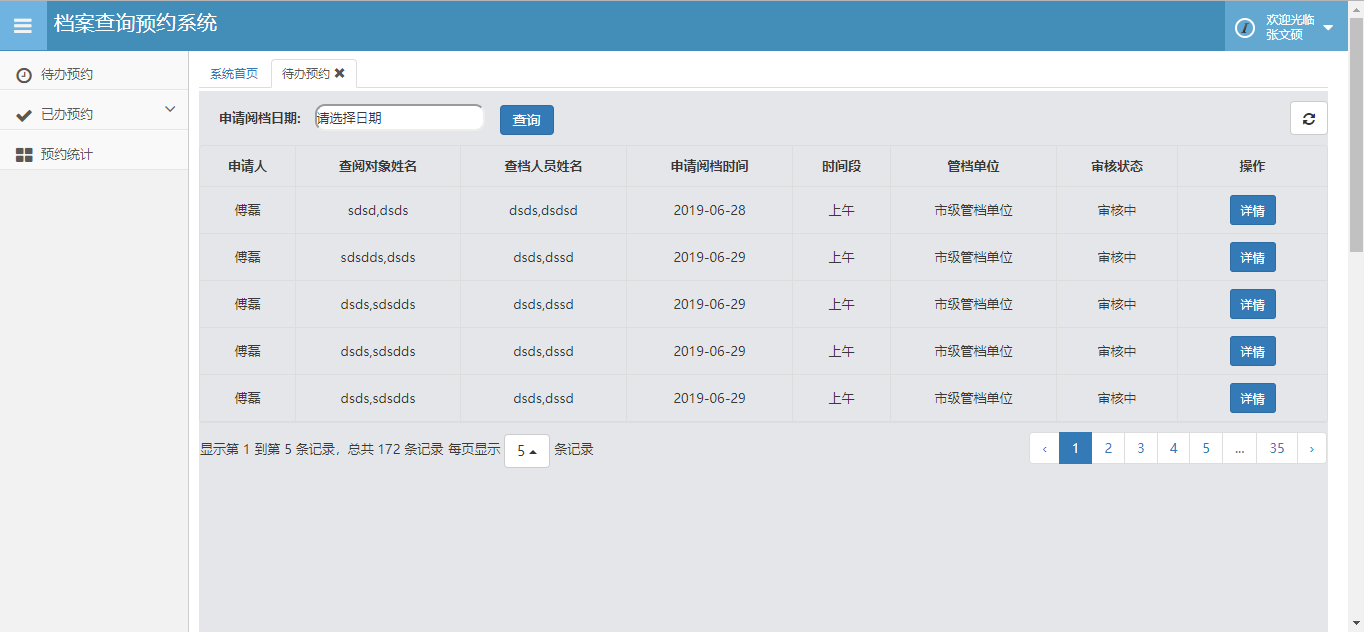The height and width of the screenshot is (632, 1364).
Task: Switch to the 系统首页 tab
Action: click(x=234, y=74)
